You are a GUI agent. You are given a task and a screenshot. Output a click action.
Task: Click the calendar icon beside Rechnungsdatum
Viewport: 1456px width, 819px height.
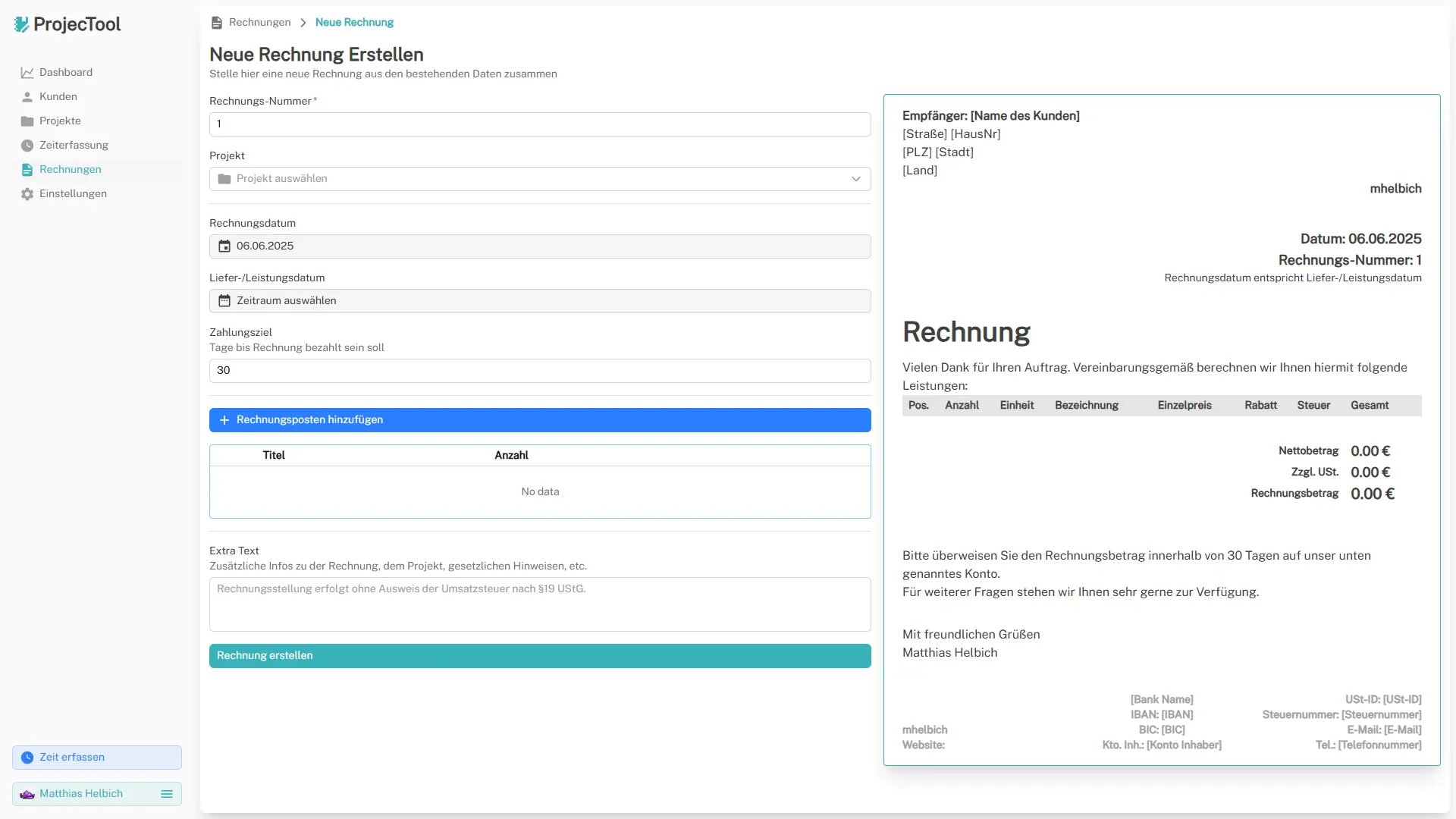tap(224, 246)
